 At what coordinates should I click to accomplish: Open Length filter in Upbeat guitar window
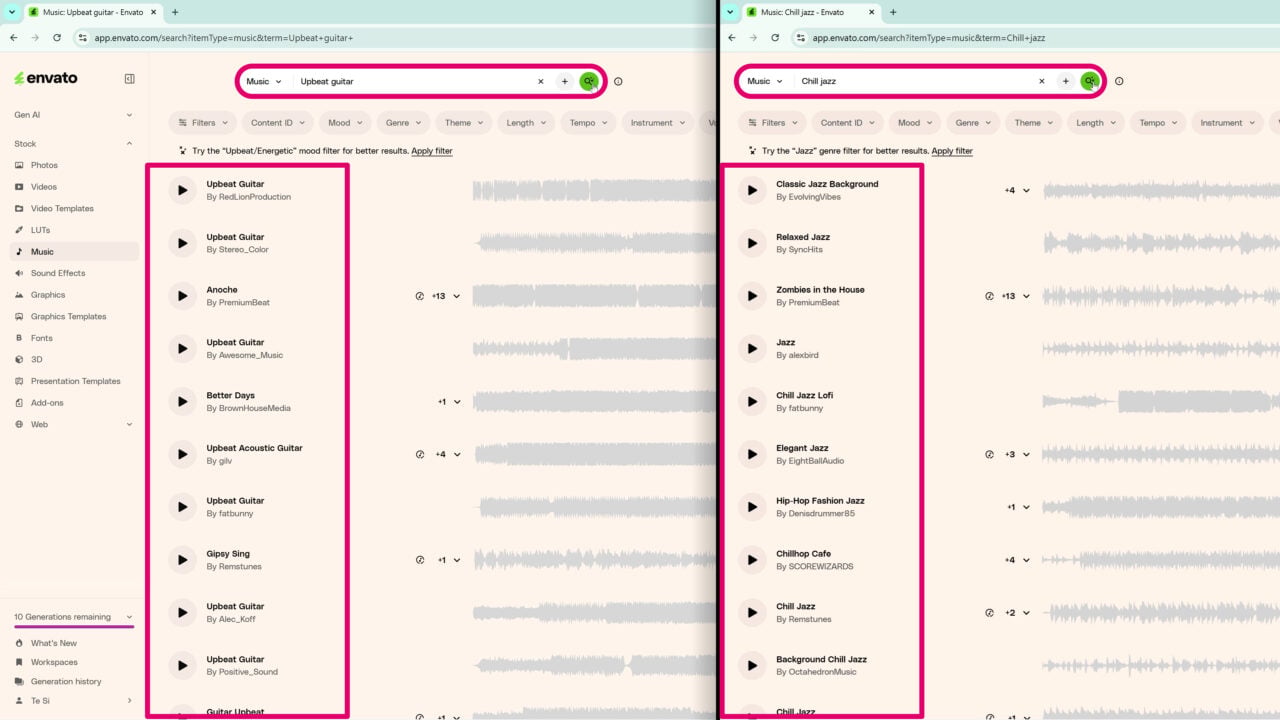[x=526, y=123]
